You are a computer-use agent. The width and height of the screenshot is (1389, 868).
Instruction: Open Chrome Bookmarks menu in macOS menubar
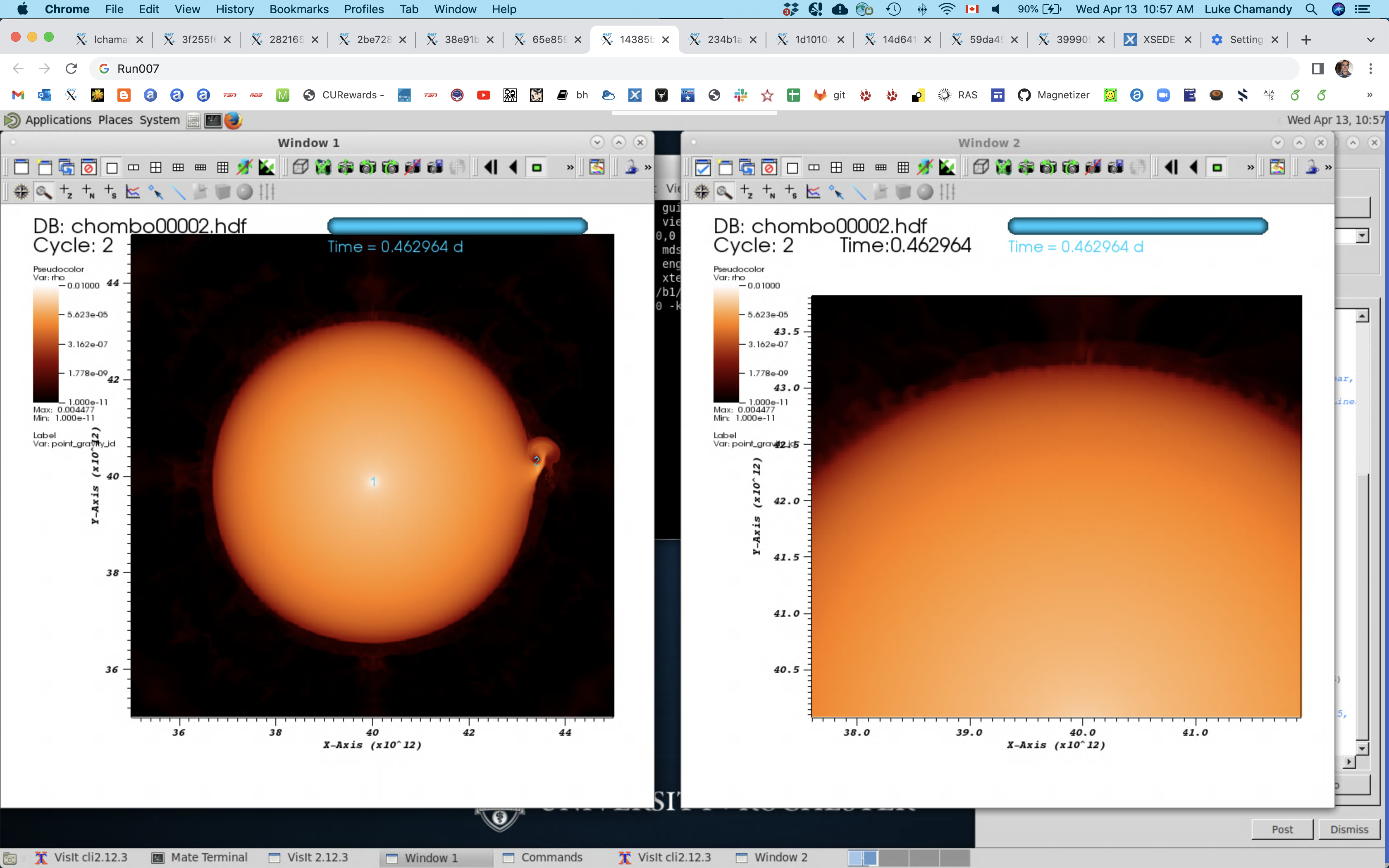point(299,9)
